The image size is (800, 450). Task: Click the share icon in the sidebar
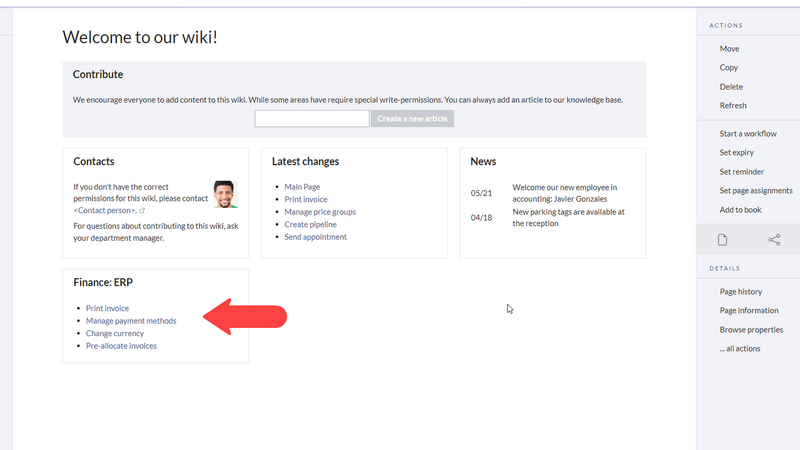(774, 239)
